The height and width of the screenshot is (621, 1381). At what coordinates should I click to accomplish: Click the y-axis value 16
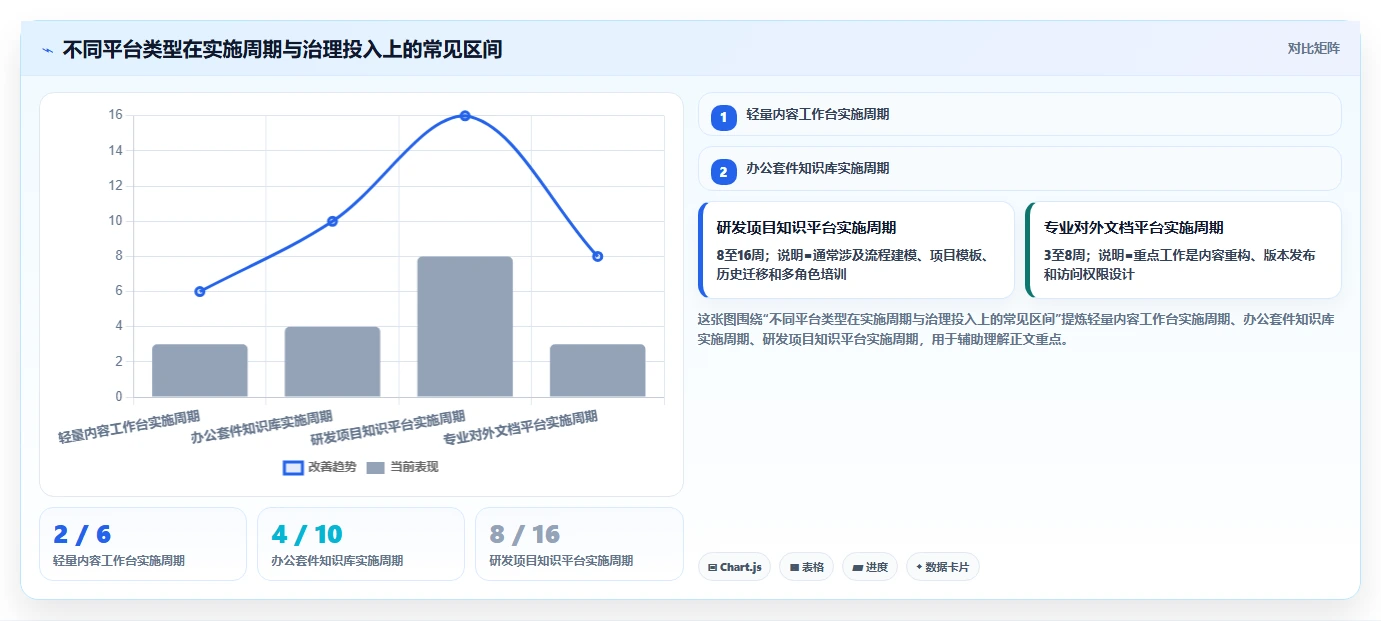click(115, 115)
